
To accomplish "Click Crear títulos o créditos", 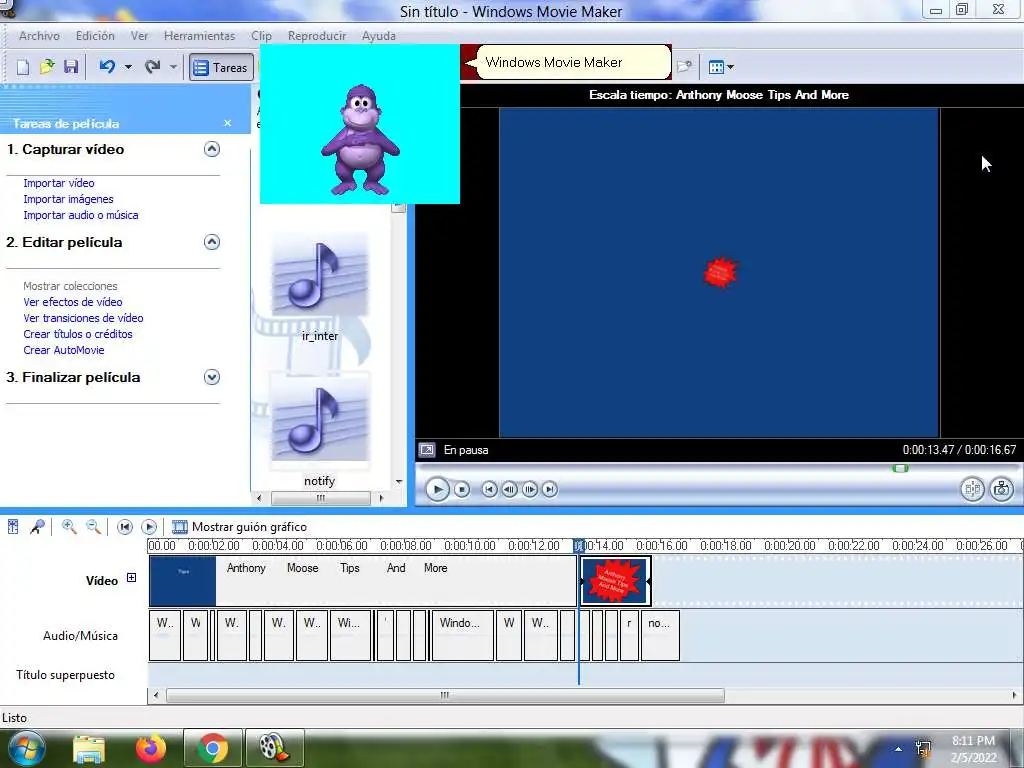I will click(78, 334).
